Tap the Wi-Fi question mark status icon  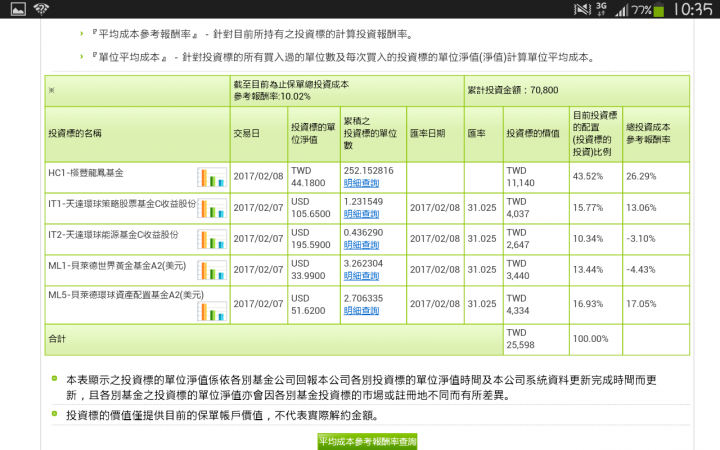(x=41, y=9)
